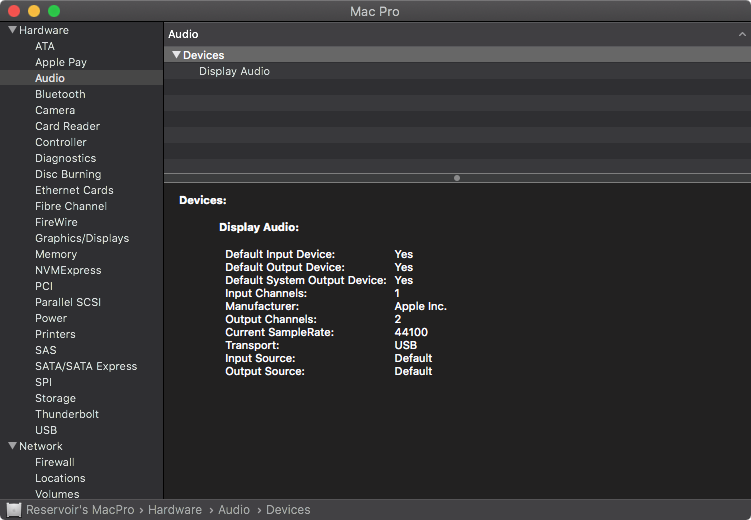Screen dimensions: 751x520
Task: Click Devices in the path bar
Action: 288,510
